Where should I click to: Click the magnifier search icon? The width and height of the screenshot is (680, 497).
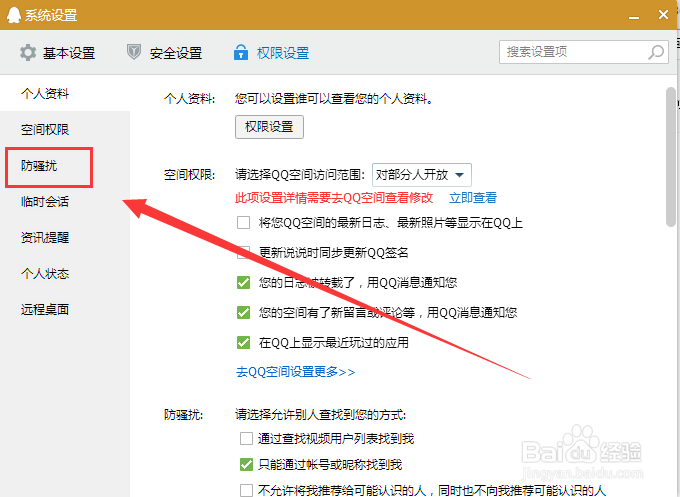(656, 52)
